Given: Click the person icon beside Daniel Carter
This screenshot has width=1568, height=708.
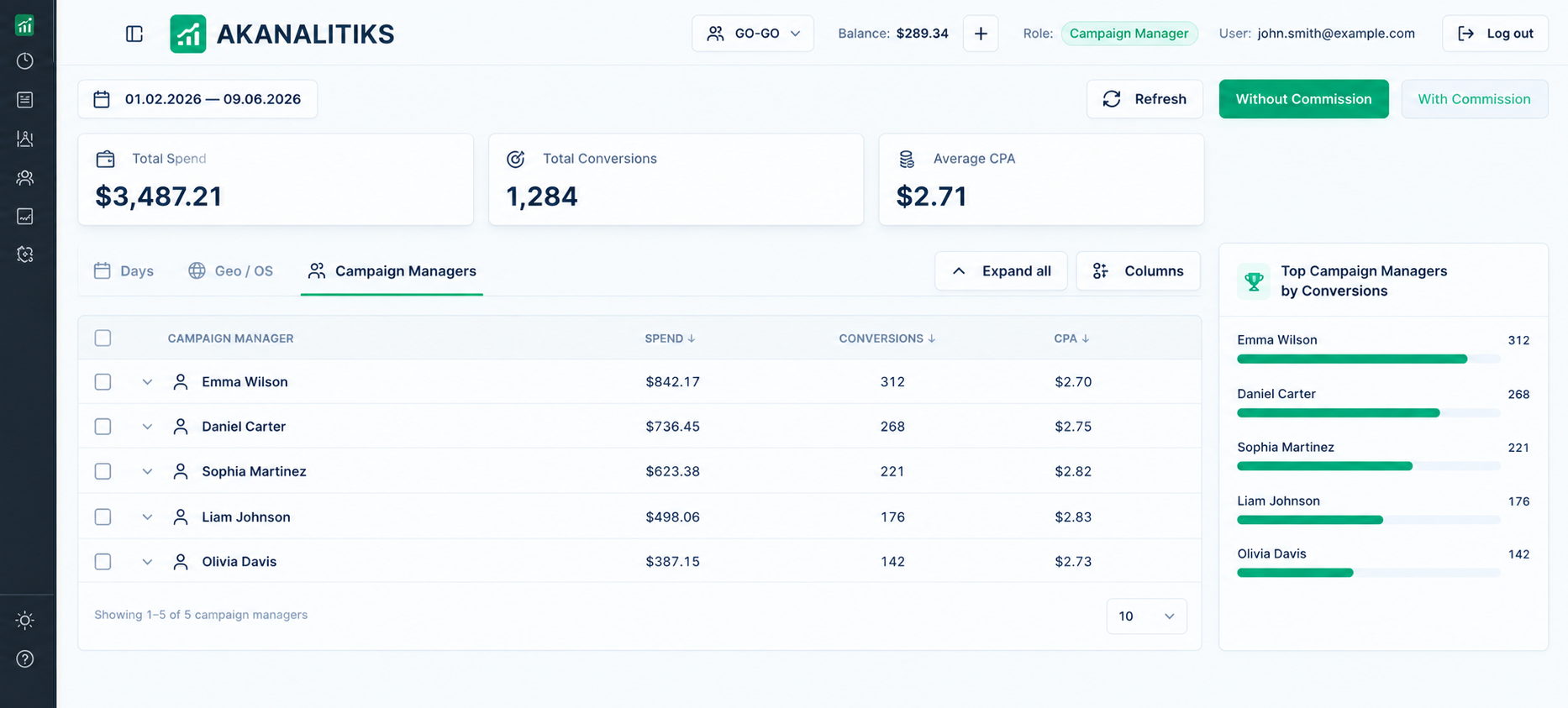Looking at the screenshot, I should pos(181,427).
